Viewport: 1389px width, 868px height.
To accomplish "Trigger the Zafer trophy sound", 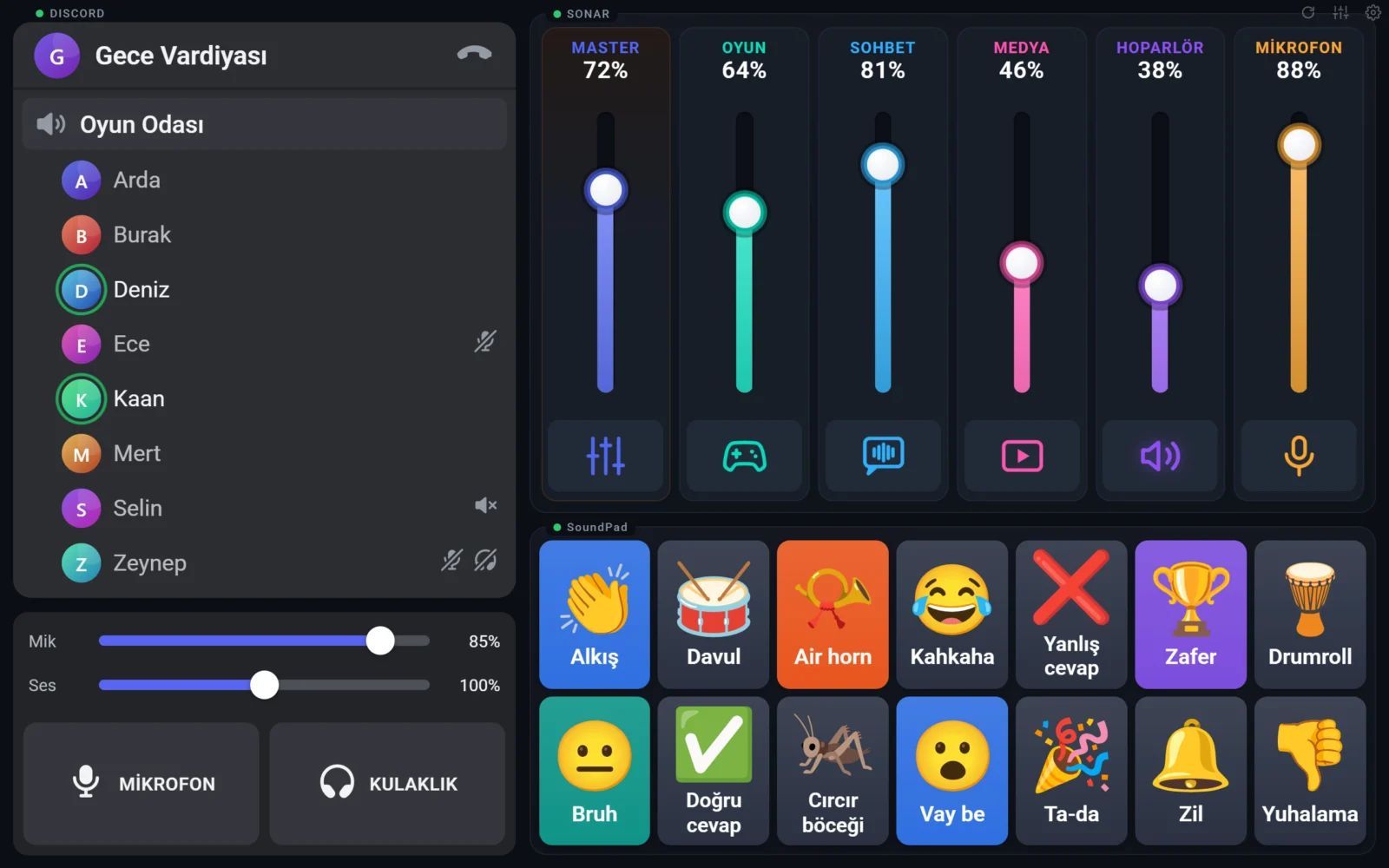I will coord(1191,615).
